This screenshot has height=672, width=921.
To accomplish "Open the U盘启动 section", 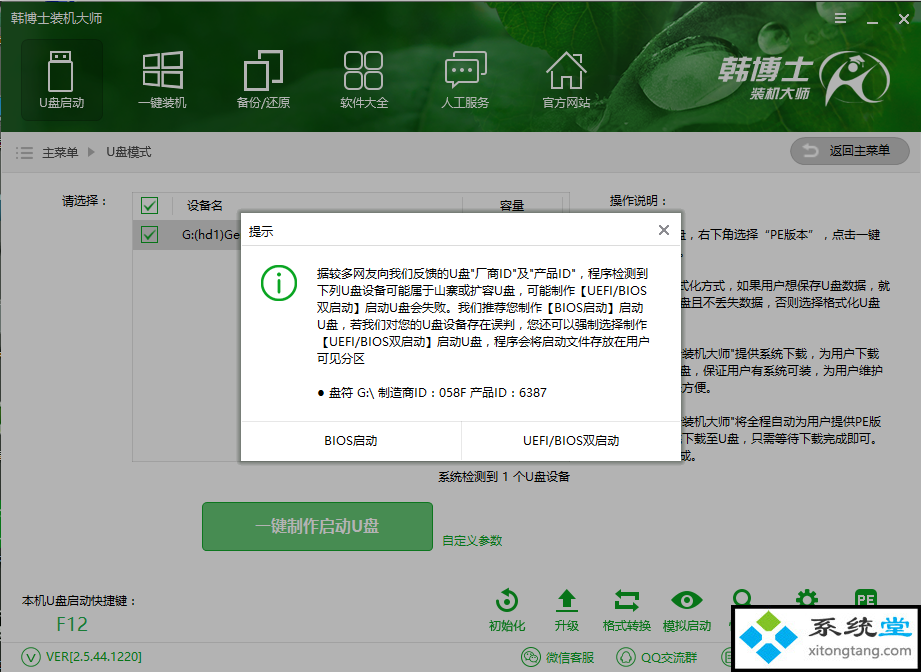I will click(62, 80).
